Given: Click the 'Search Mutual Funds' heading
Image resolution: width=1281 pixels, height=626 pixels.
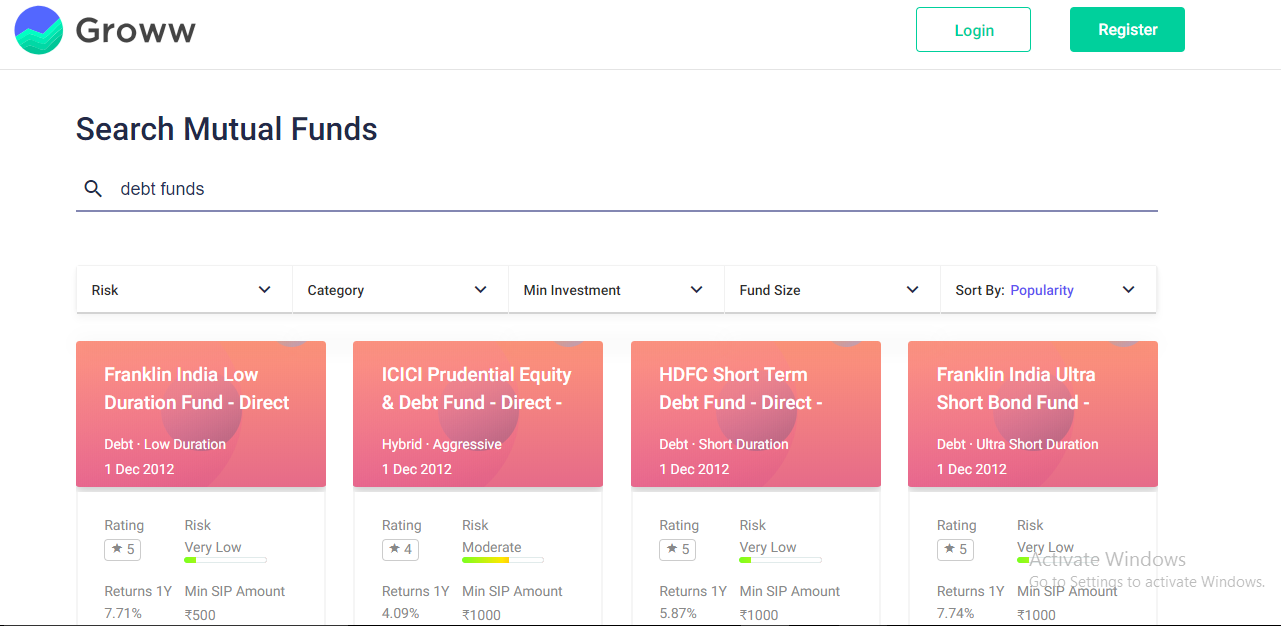Looking at the screenshot, I should (x=227, y=129).
